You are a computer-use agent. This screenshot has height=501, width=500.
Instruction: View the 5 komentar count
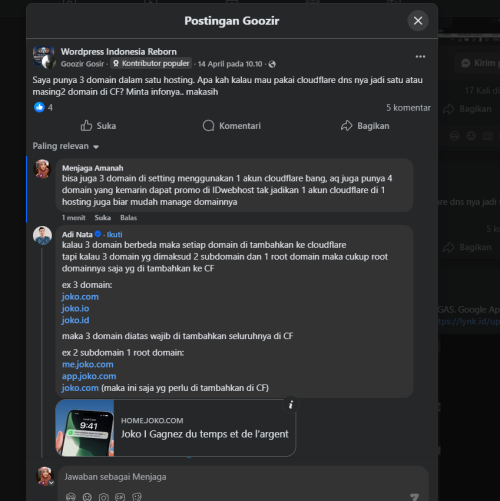(408, 108)
